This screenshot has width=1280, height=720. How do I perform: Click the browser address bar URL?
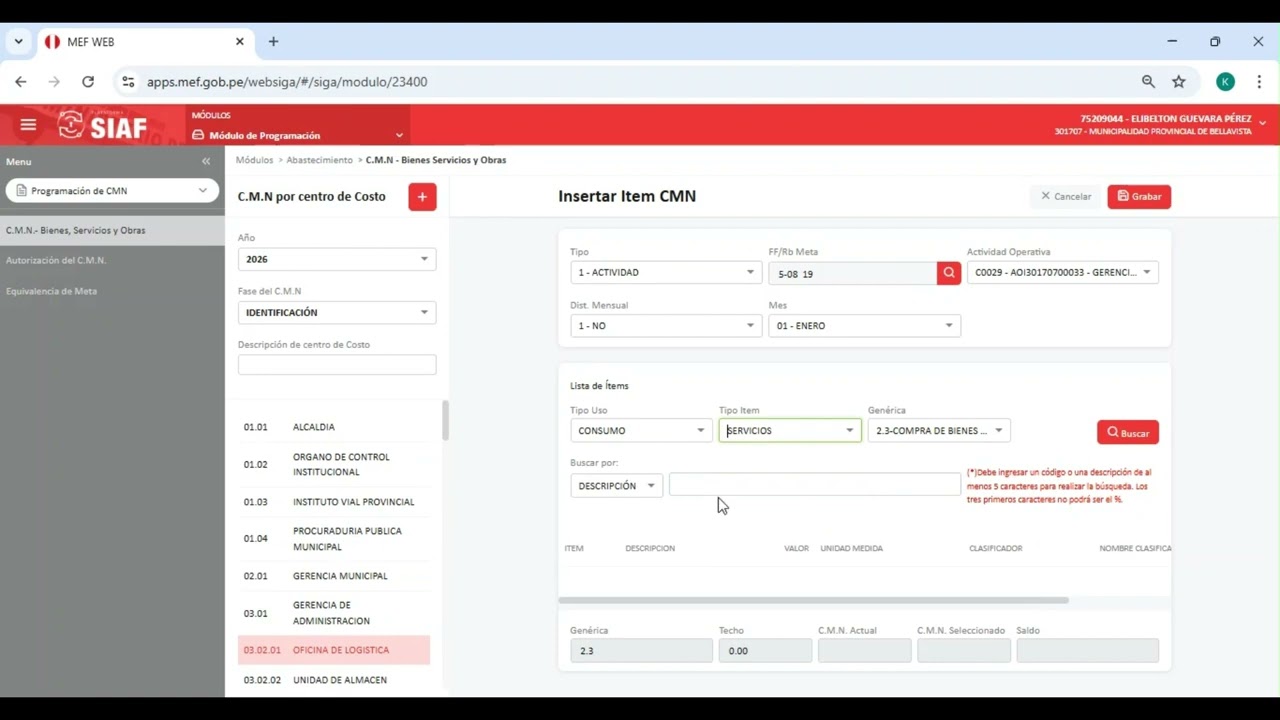pos(287,82)
